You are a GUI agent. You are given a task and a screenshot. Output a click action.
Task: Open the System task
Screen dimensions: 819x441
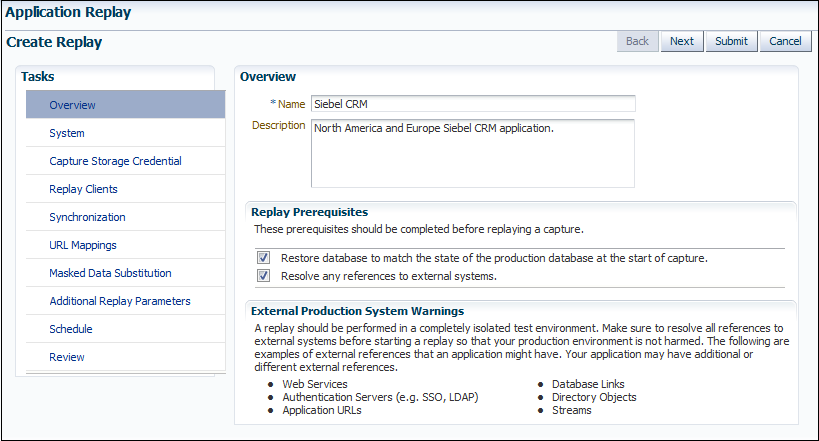click(125, 133)
